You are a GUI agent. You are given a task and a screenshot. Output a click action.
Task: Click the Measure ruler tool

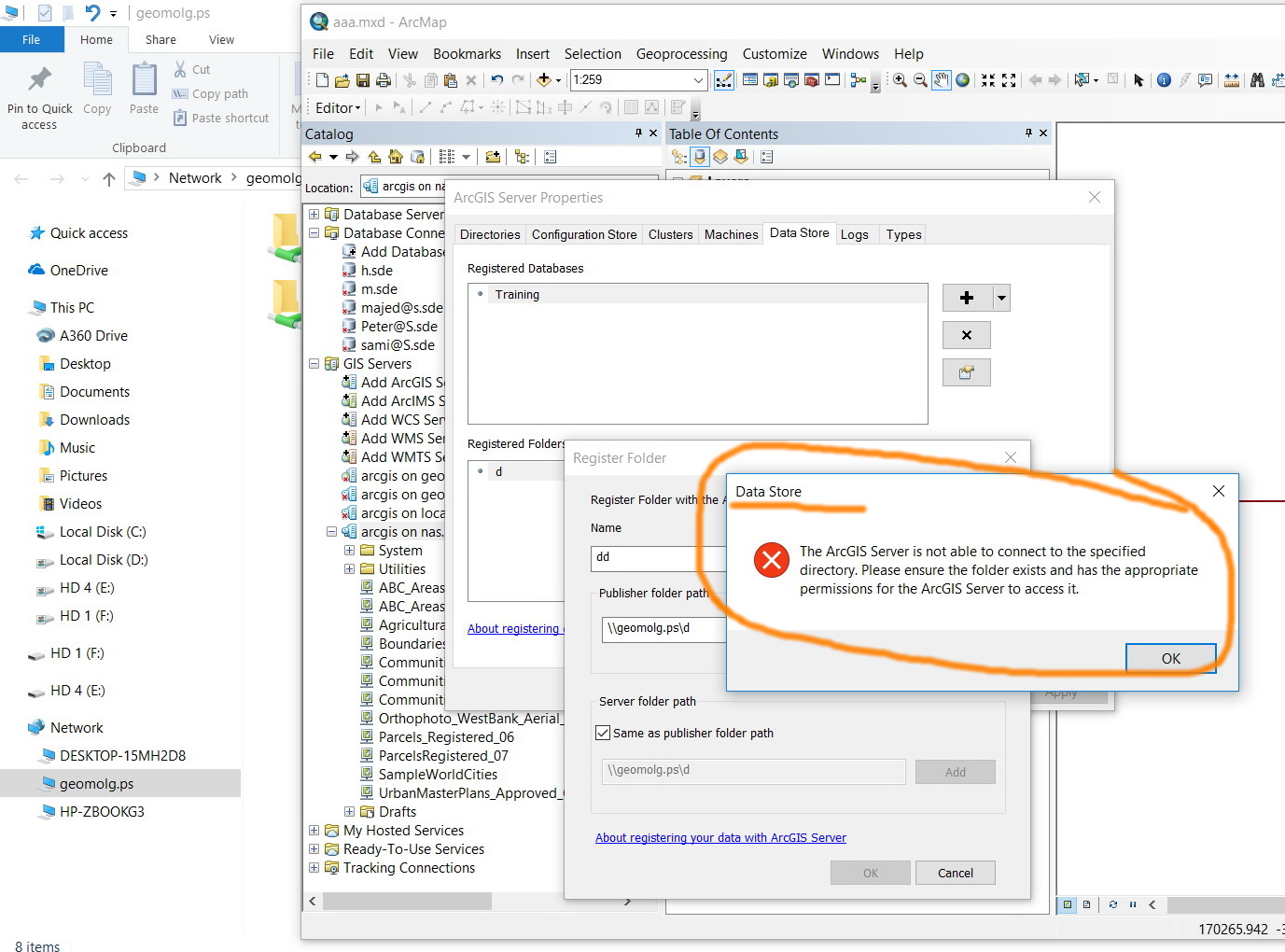click(1232, 80)
